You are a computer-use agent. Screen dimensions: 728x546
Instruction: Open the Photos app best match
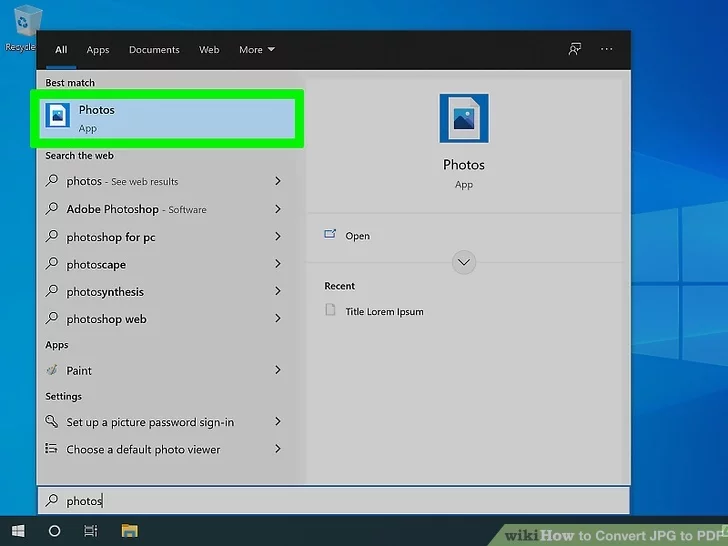click(x=166, y=118)
